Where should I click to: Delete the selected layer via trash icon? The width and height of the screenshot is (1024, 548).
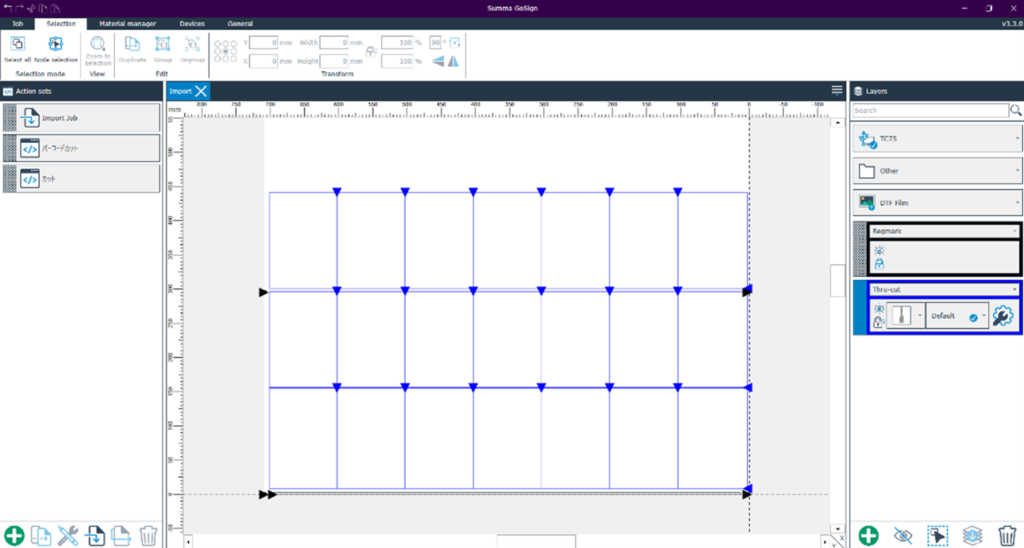click(1007, 536)
